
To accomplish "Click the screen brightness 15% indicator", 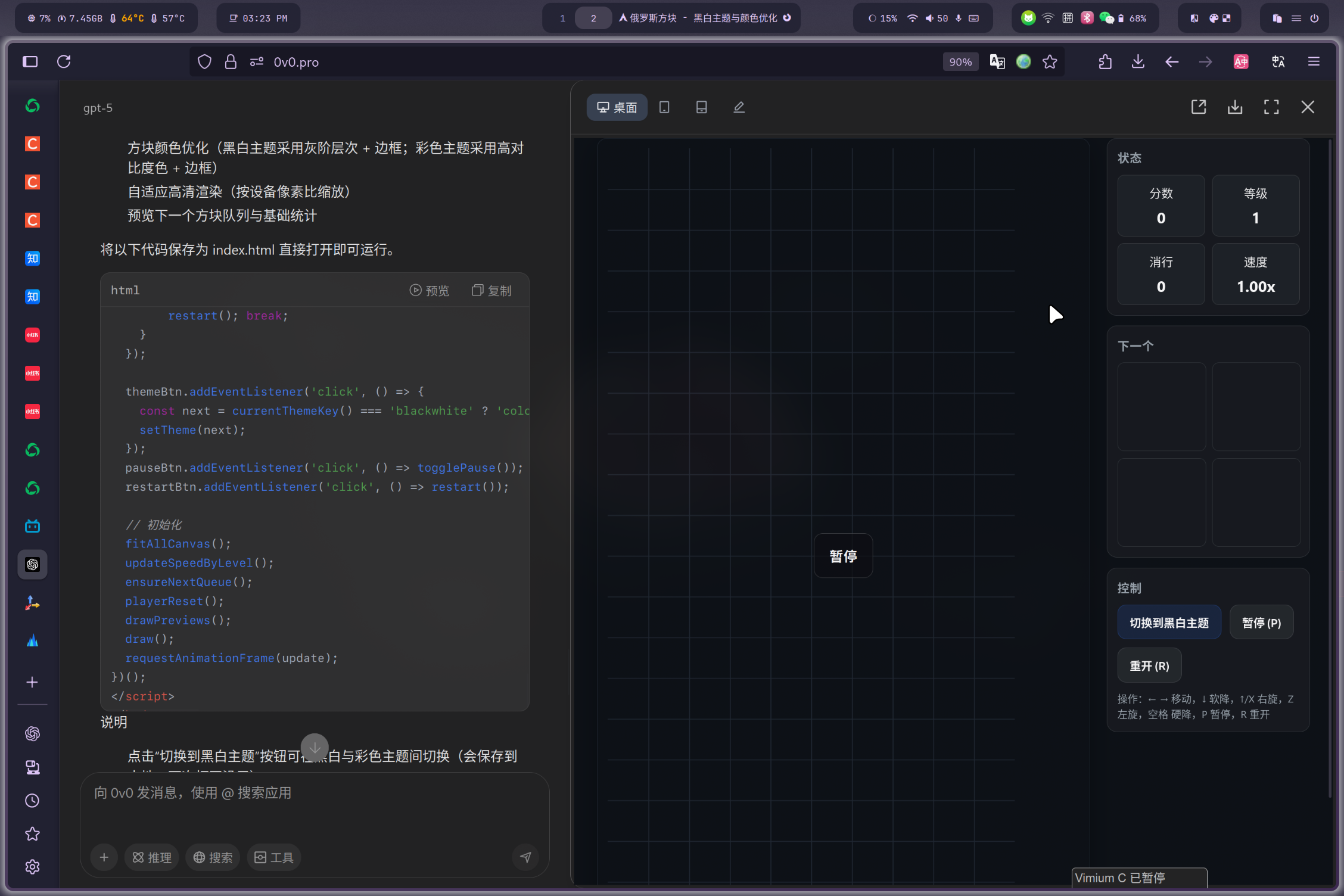I will 883,18.
